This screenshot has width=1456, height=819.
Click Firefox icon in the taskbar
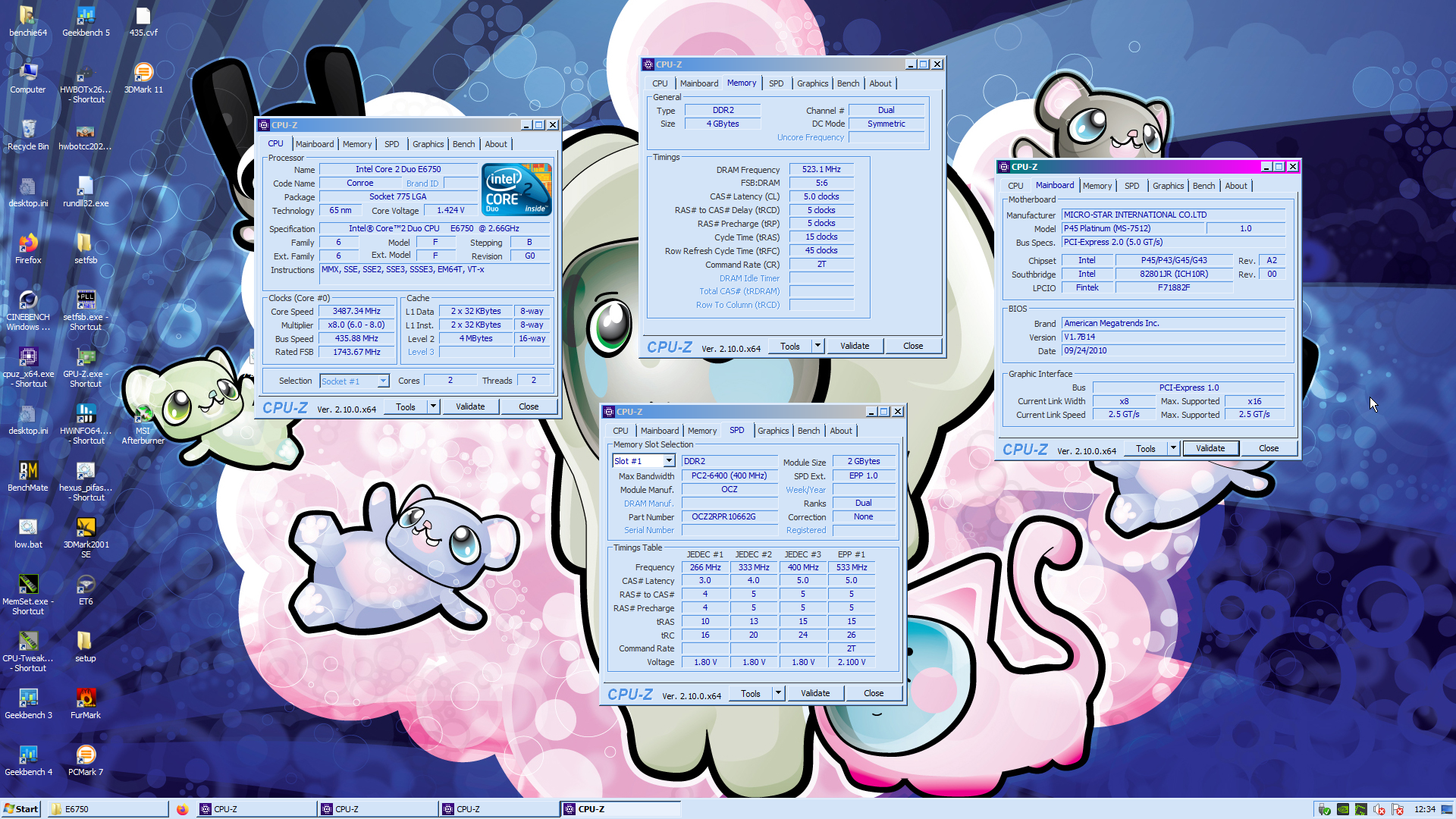[182, 809]
